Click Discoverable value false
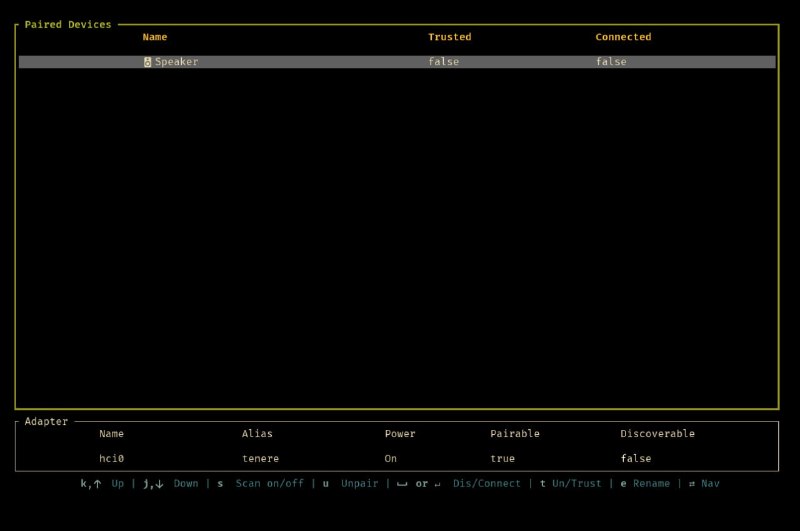 click(636, 458)
